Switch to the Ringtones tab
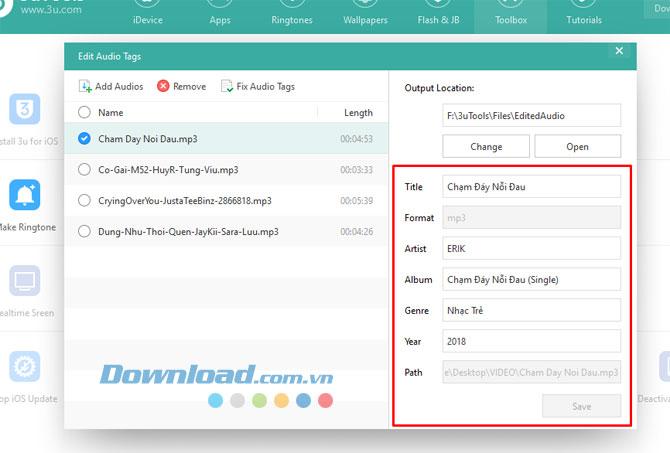This screenshot has height=453, width=670. click(x=292, y=19)
